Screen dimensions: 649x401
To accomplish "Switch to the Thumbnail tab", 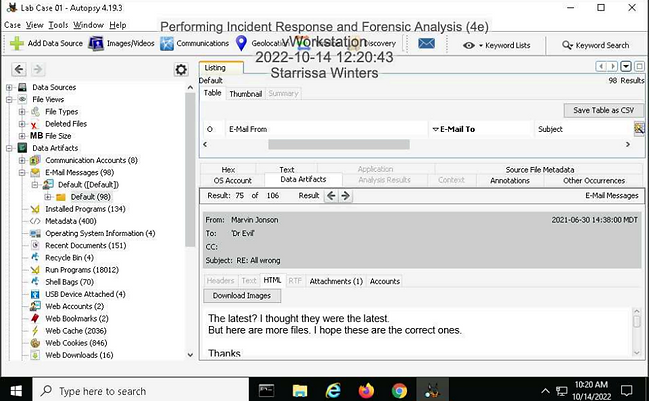I will 245,94.
